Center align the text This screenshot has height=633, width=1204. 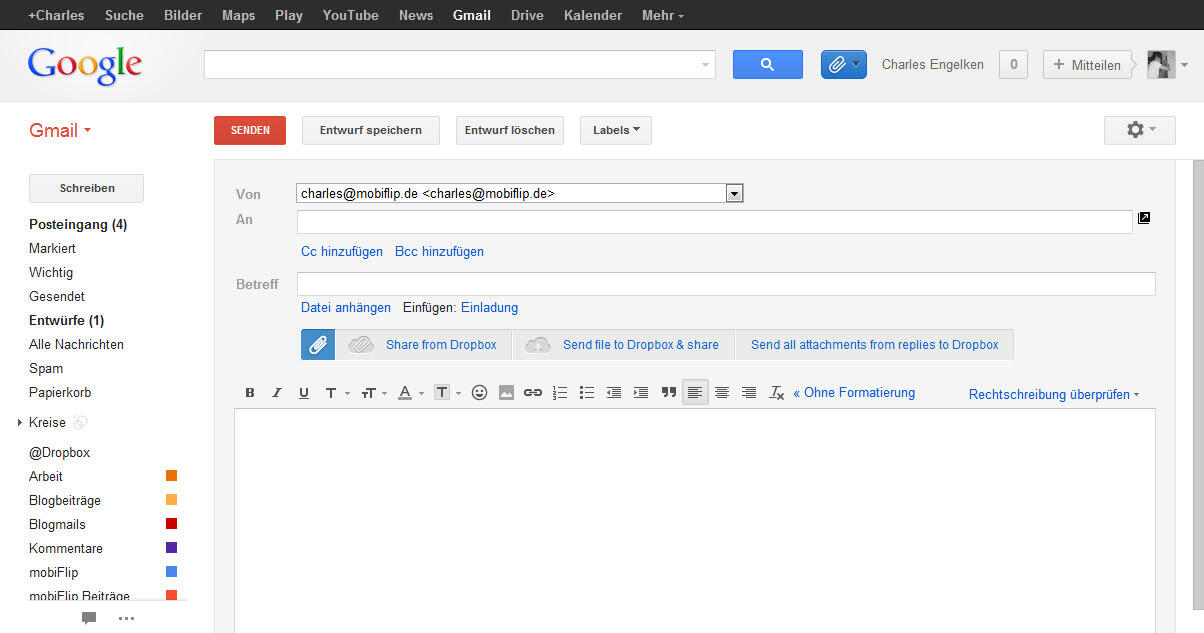pos(722,393)
